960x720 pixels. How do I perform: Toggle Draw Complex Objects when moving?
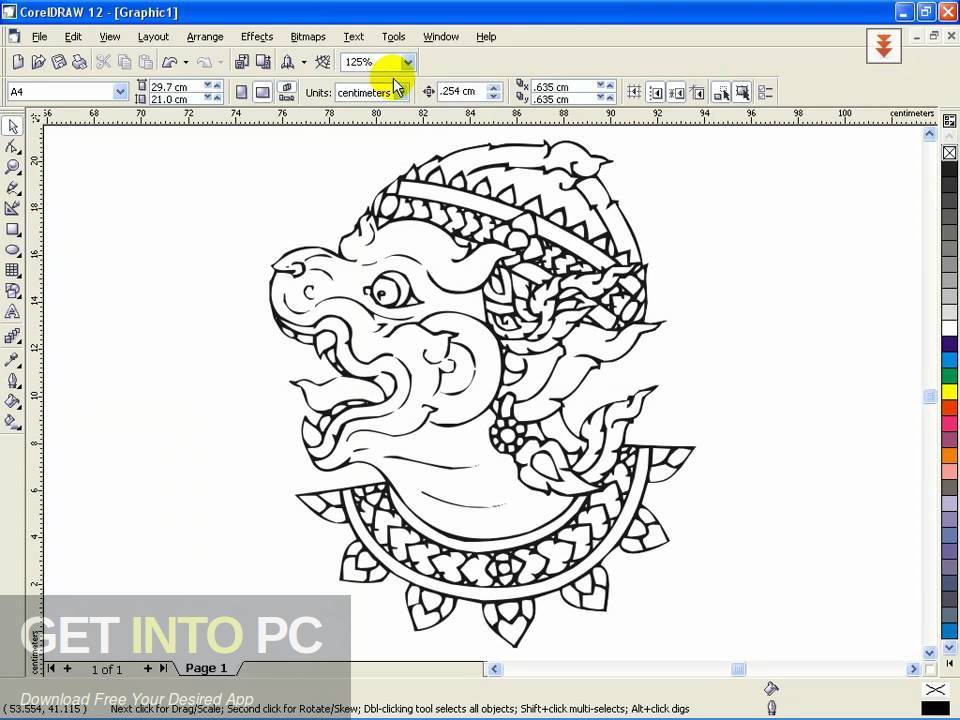(721, 92)
